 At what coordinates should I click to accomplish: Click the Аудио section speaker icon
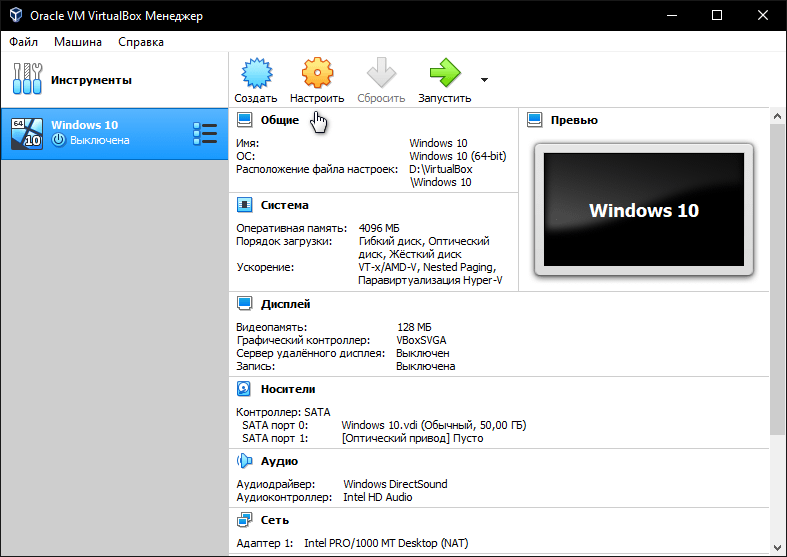244,461
